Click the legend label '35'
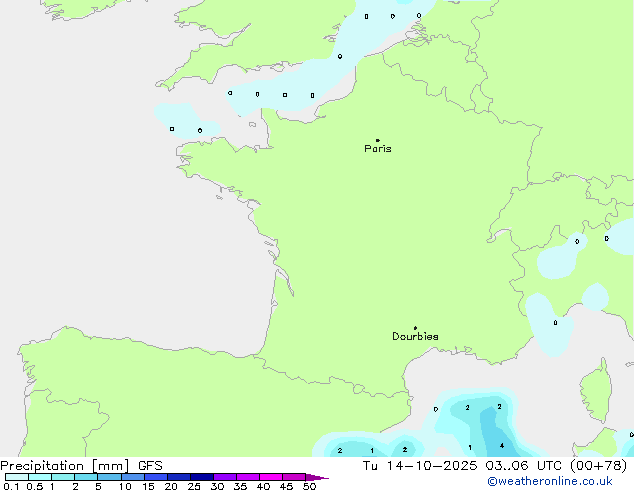Viewport: 634px width, 490px height. tap(240, 486)
